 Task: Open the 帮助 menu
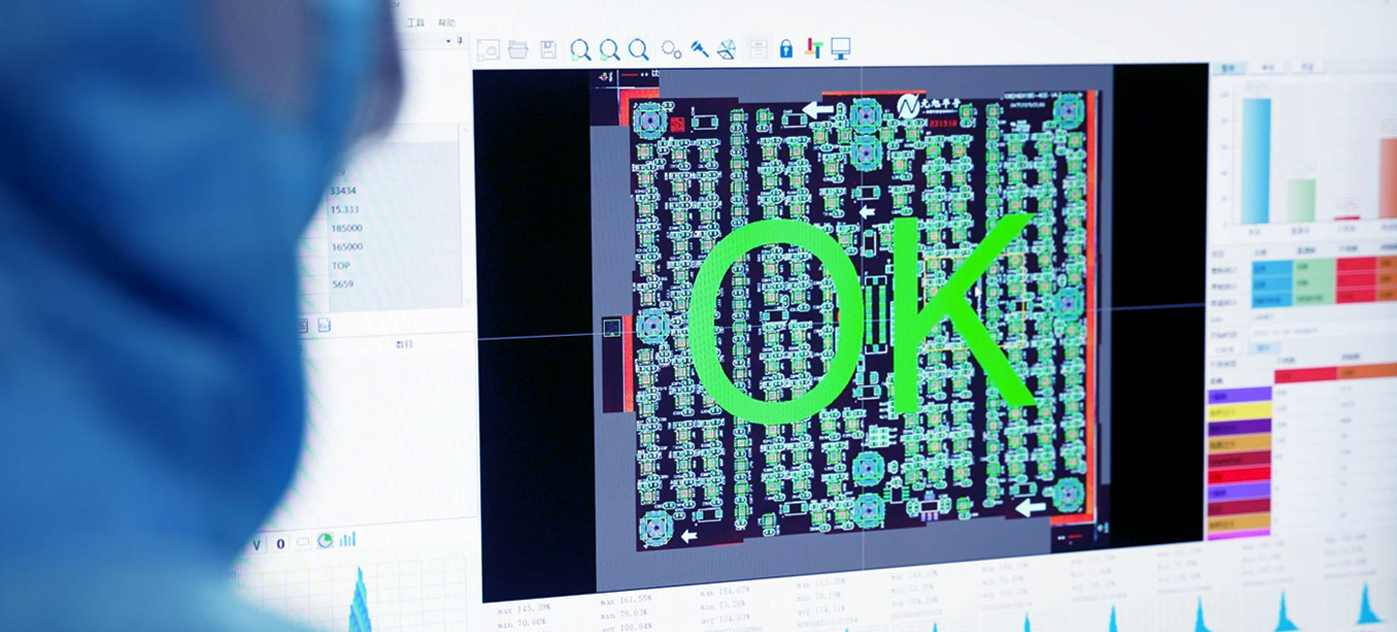pos(446,22)
